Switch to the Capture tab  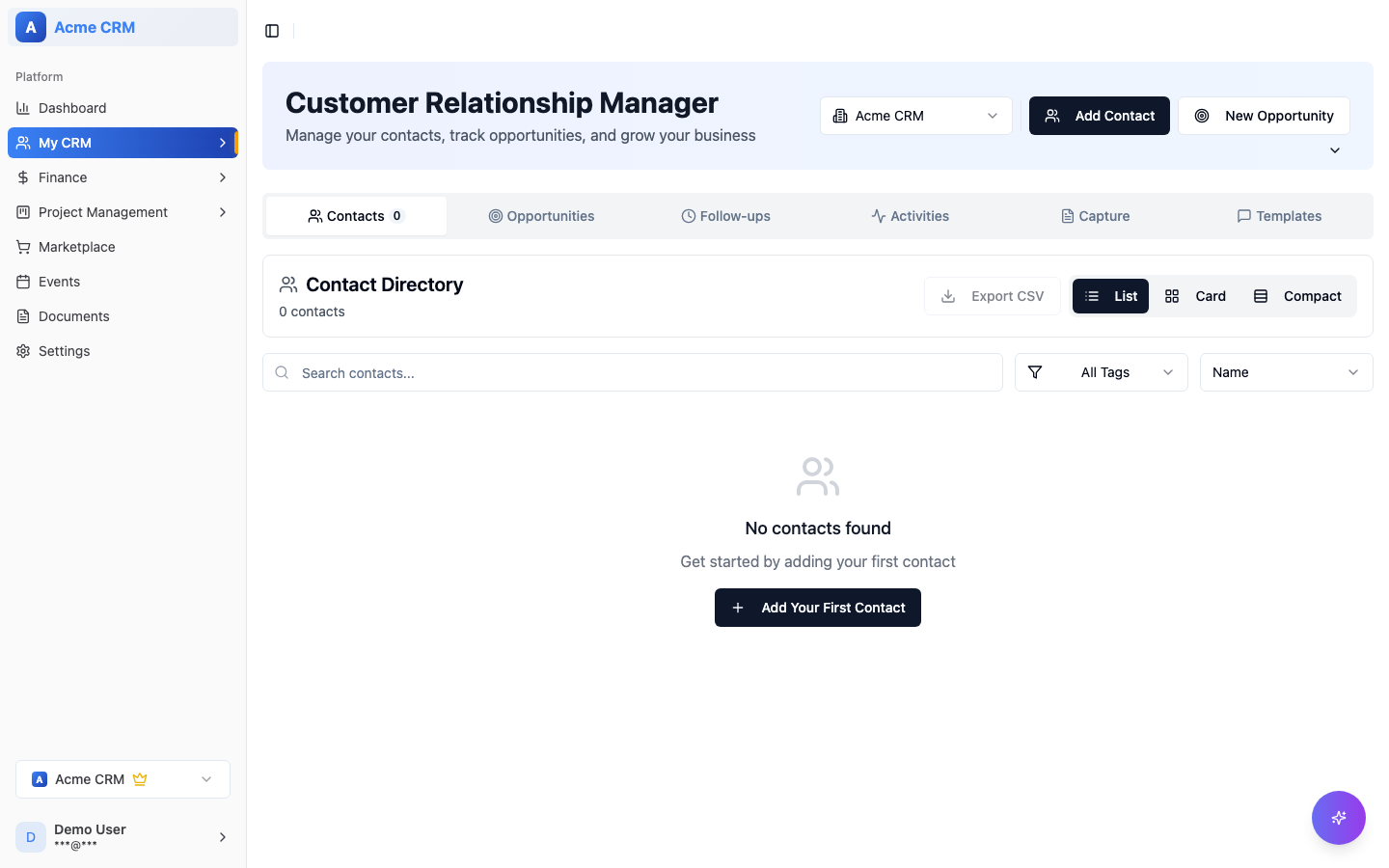point(1095,216)
